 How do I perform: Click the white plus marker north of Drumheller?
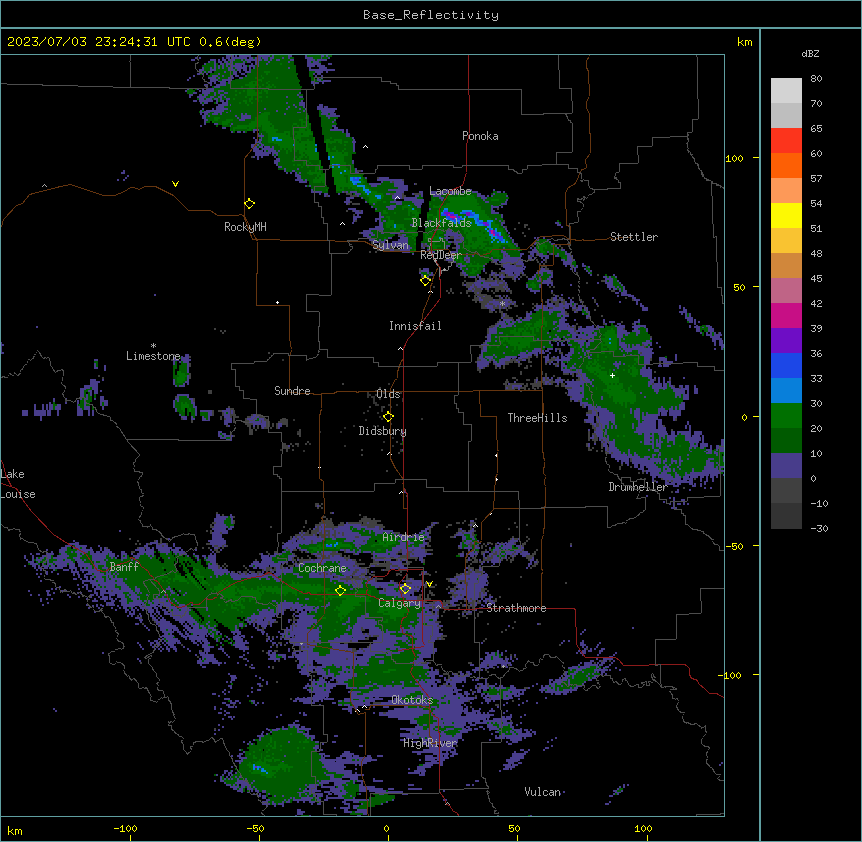coord(612,375)
